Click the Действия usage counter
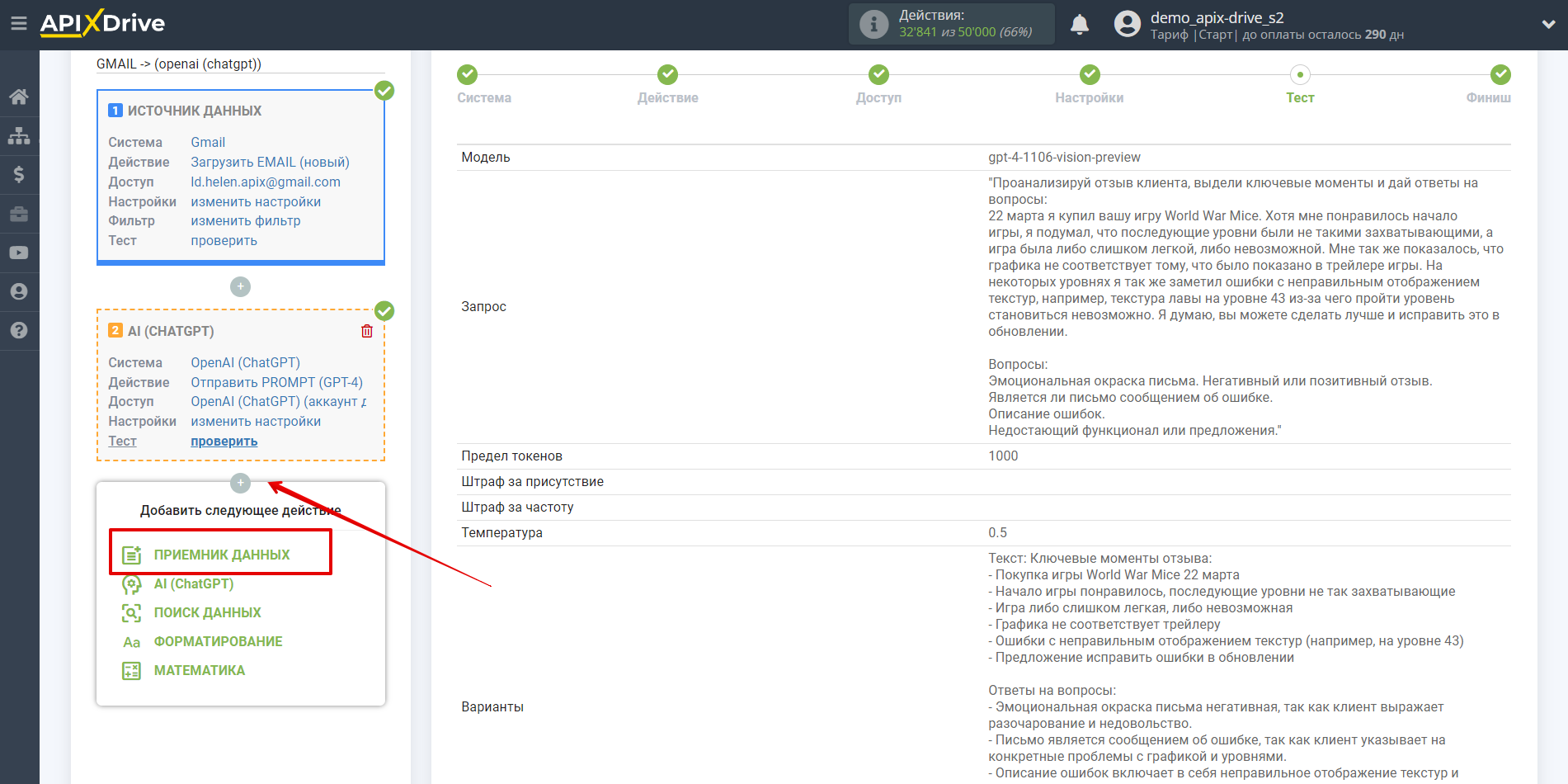 click(952, 24)
